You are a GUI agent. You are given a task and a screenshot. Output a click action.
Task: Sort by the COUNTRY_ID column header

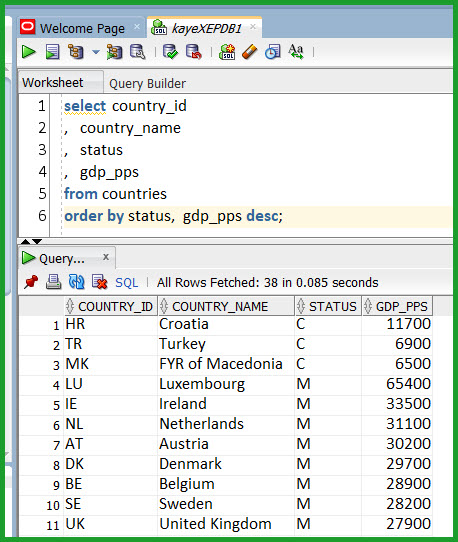[111, 306]
